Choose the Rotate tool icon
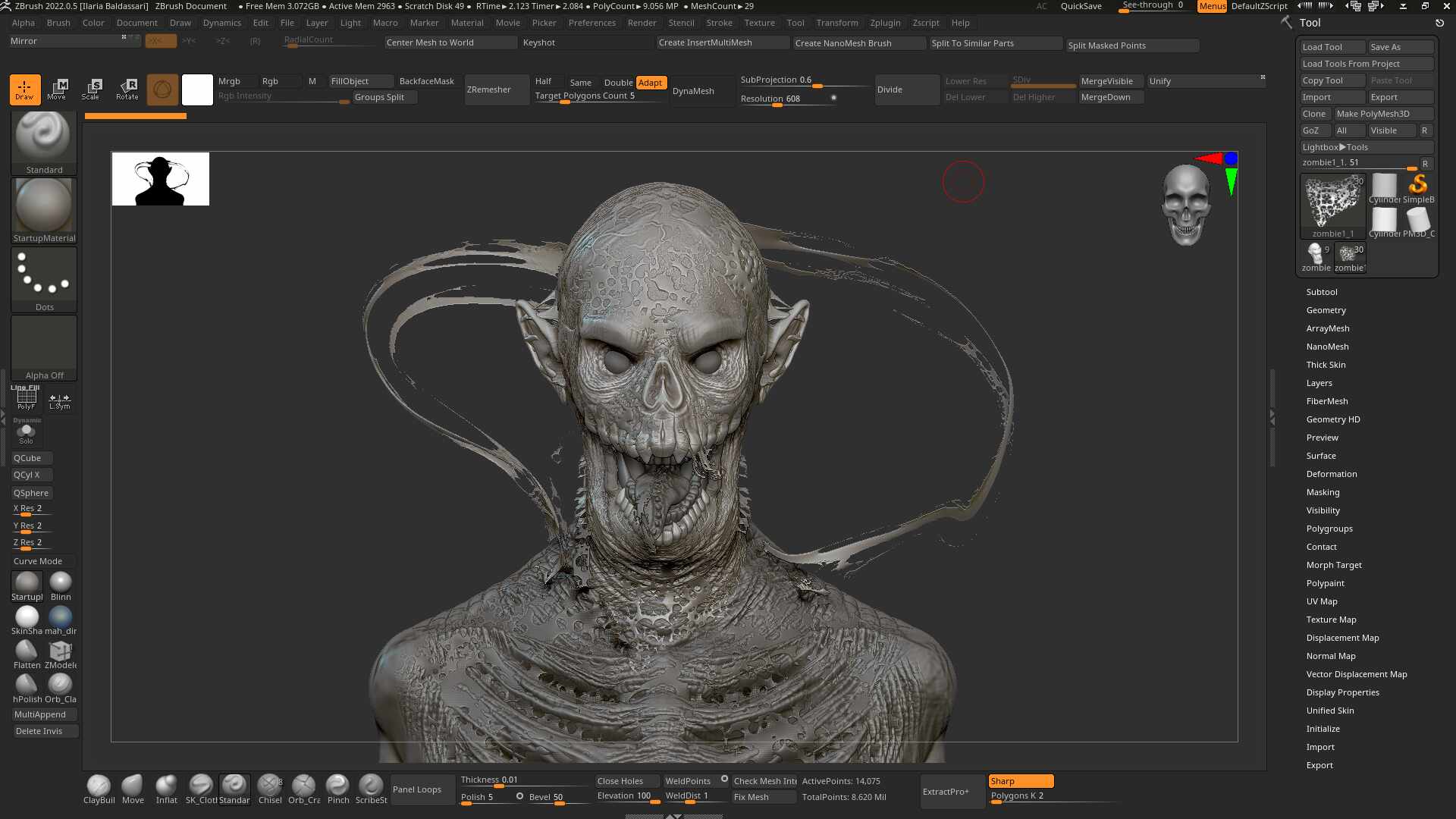Image resolution: width=1456 pixels, height=819 pixels. tap(127, 89)
